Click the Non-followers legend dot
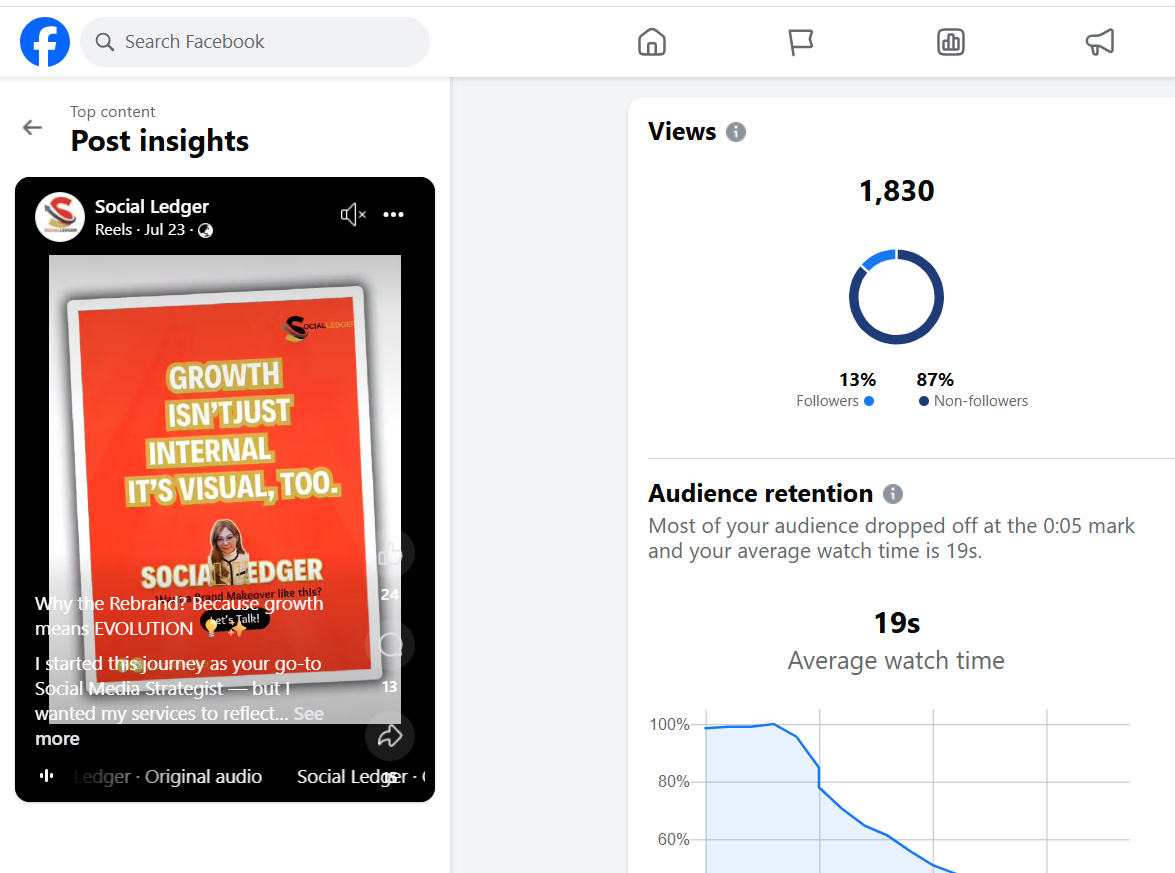This screenshot has height=873, width=1175. click(924, 401)
